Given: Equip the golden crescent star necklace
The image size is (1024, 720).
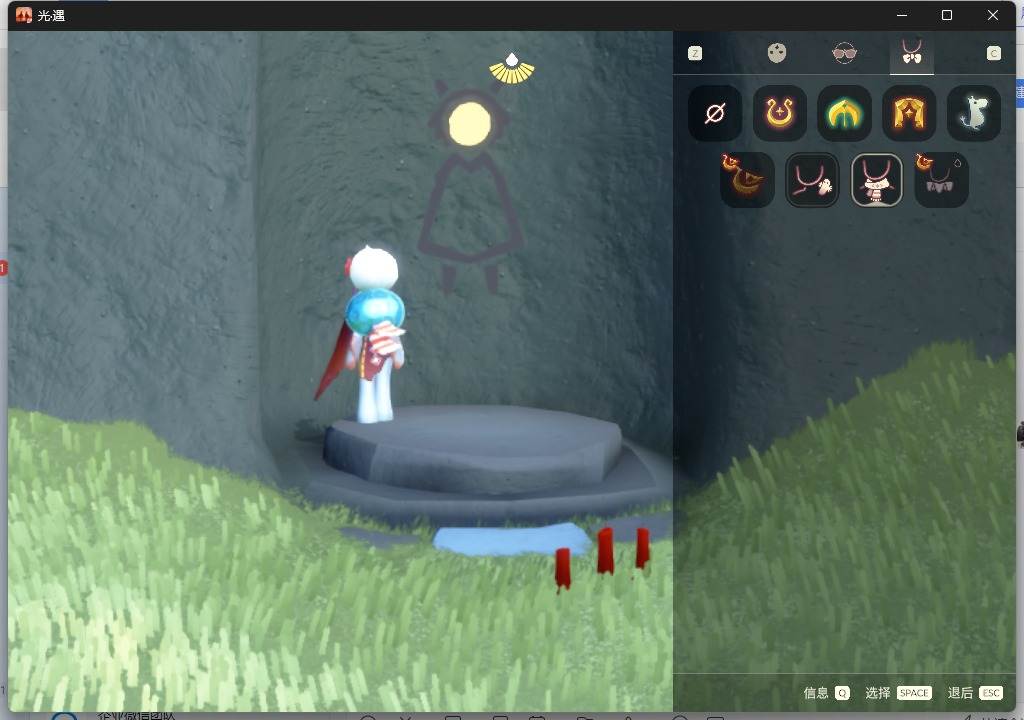Looking at the screenshot, I should pos(779,113).
